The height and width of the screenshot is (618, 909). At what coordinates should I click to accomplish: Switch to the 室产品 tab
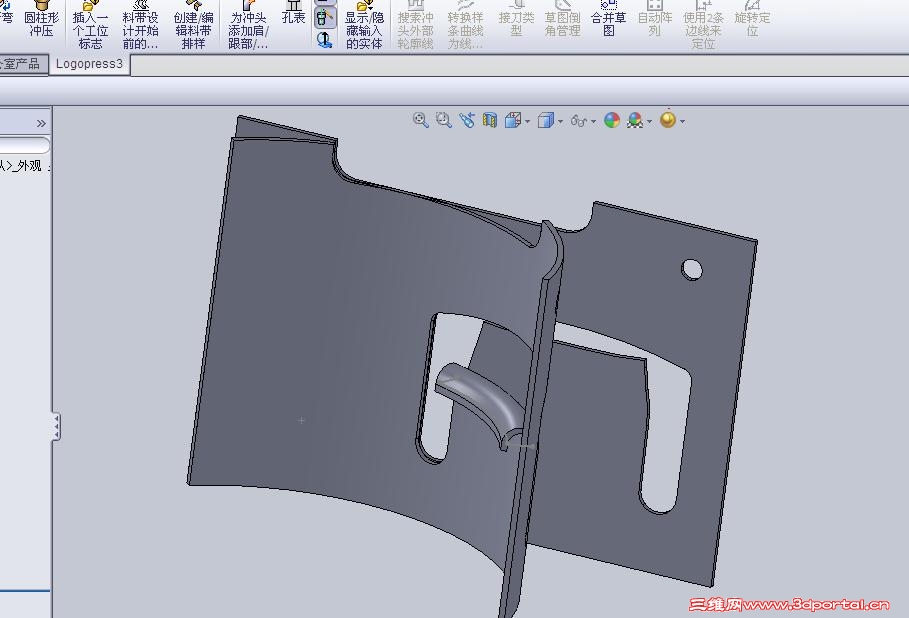click(22, 64)
